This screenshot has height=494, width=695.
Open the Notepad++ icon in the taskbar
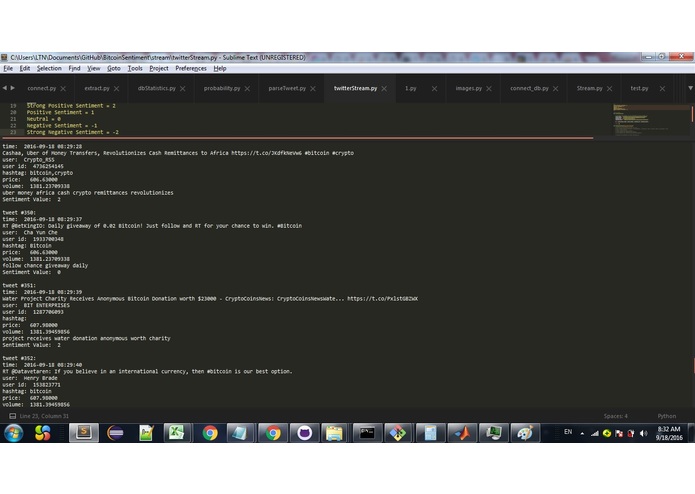(146, 433)
